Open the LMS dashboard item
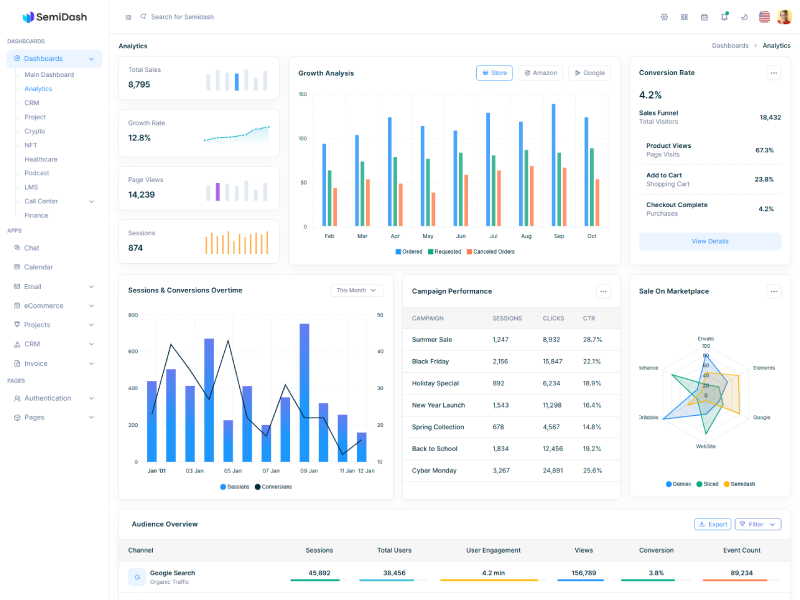800x600 pixels. pyautogui.click(x=31, y=187)
